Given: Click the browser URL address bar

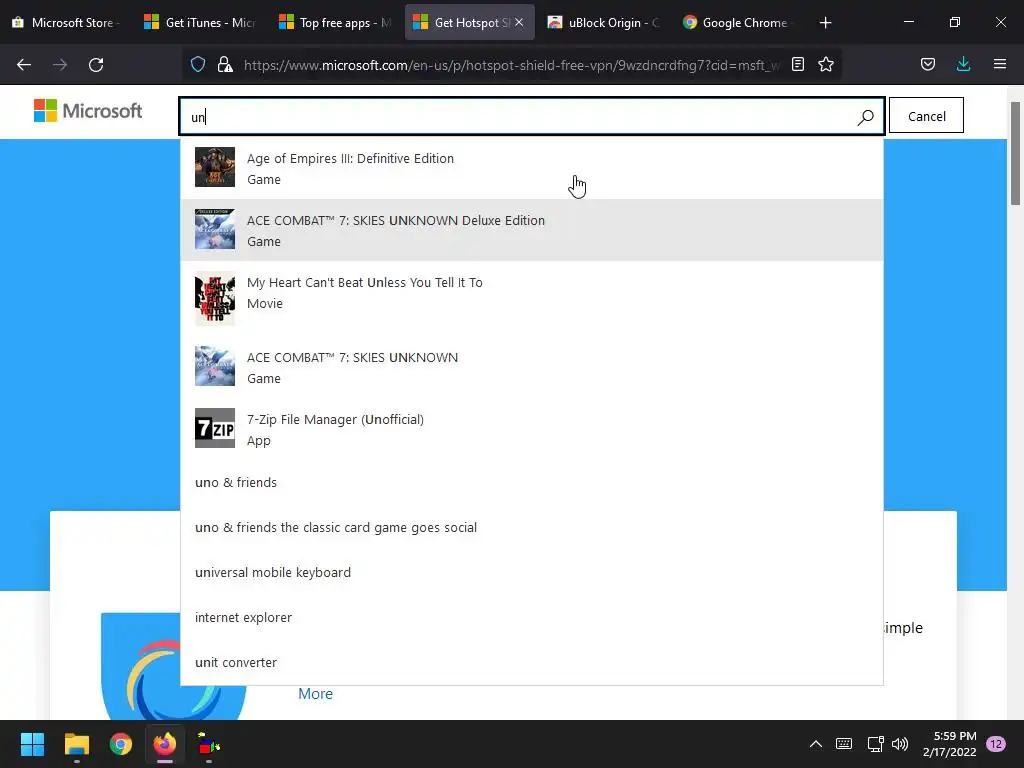Looking at the screenshot, I should [x=511, y=65].
